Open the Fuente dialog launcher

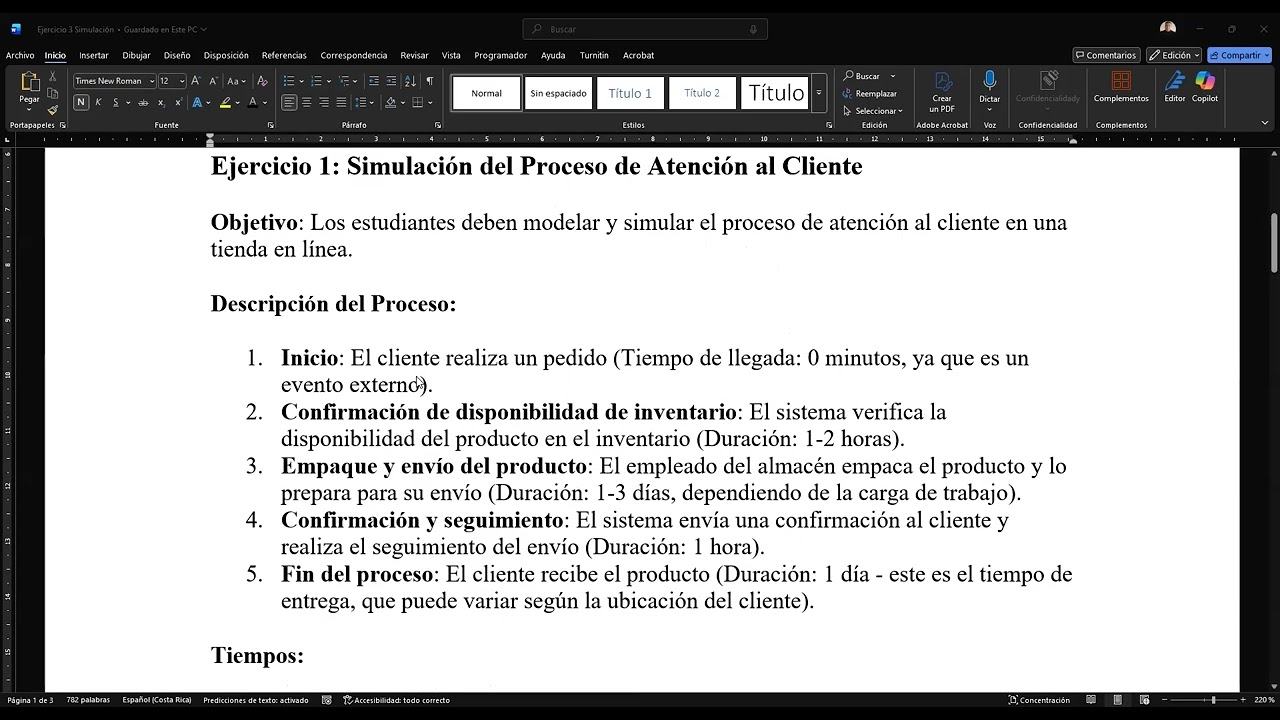click(x=270, y=125)
